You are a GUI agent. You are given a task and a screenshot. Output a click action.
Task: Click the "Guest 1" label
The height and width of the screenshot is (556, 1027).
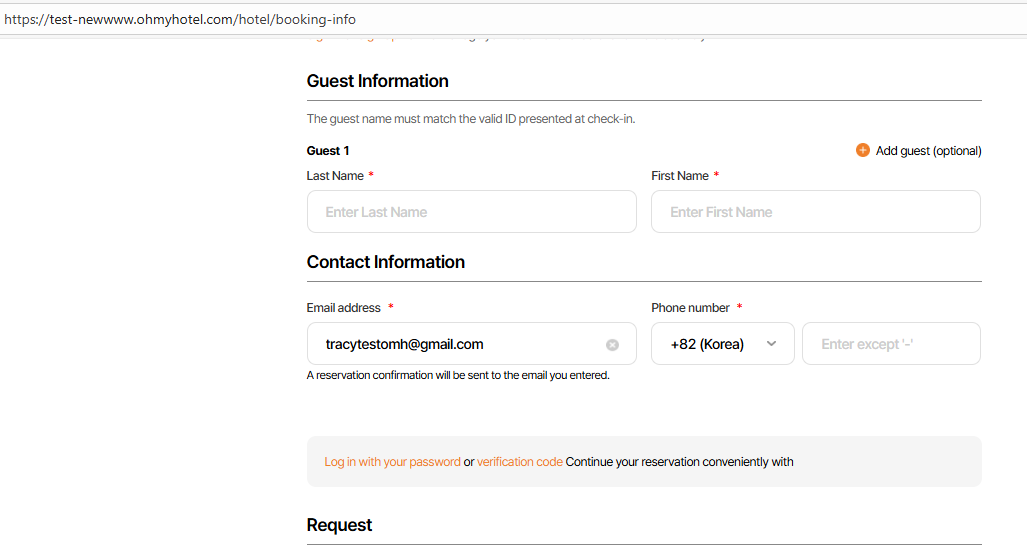(328, 151)
